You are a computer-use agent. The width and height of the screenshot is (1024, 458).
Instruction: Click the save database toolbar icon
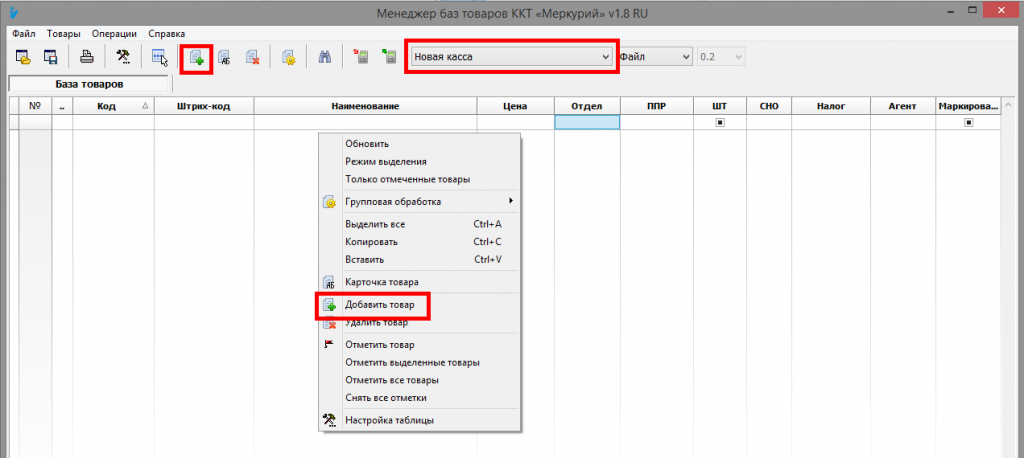coord(50,57)
